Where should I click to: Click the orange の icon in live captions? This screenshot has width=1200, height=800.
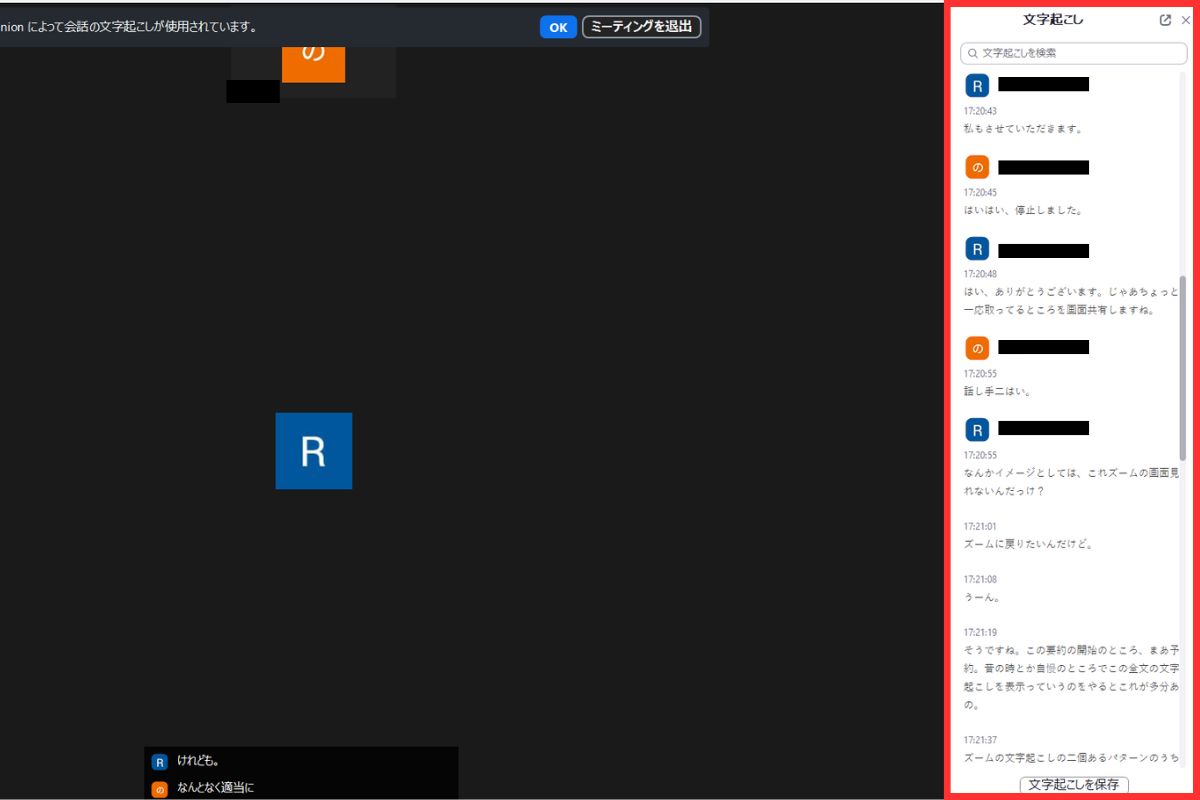click(x=159, y=789)
